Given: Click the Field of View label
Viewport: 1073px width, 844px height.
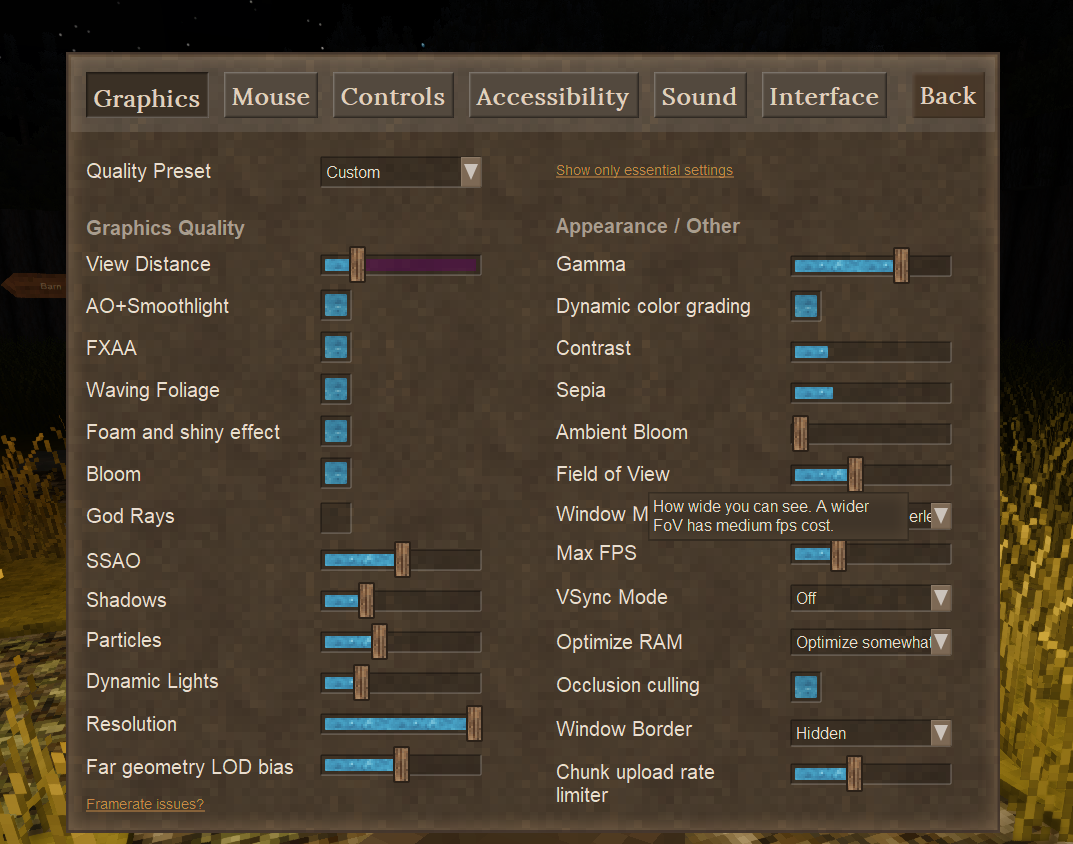Looking at the screenshot, I should pyautogui.click(x=612, y=474).
